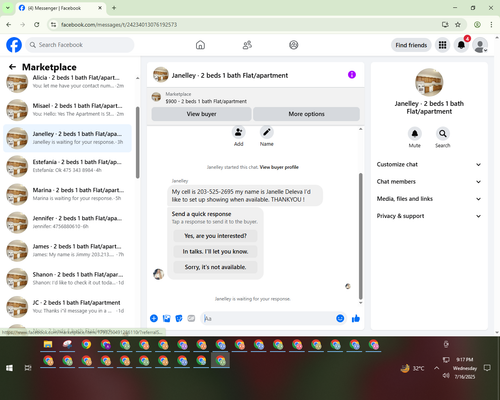The width and height of the screenshot is (500, 400).
Task: Open a new browser tab
Action: tap(114, 8)
